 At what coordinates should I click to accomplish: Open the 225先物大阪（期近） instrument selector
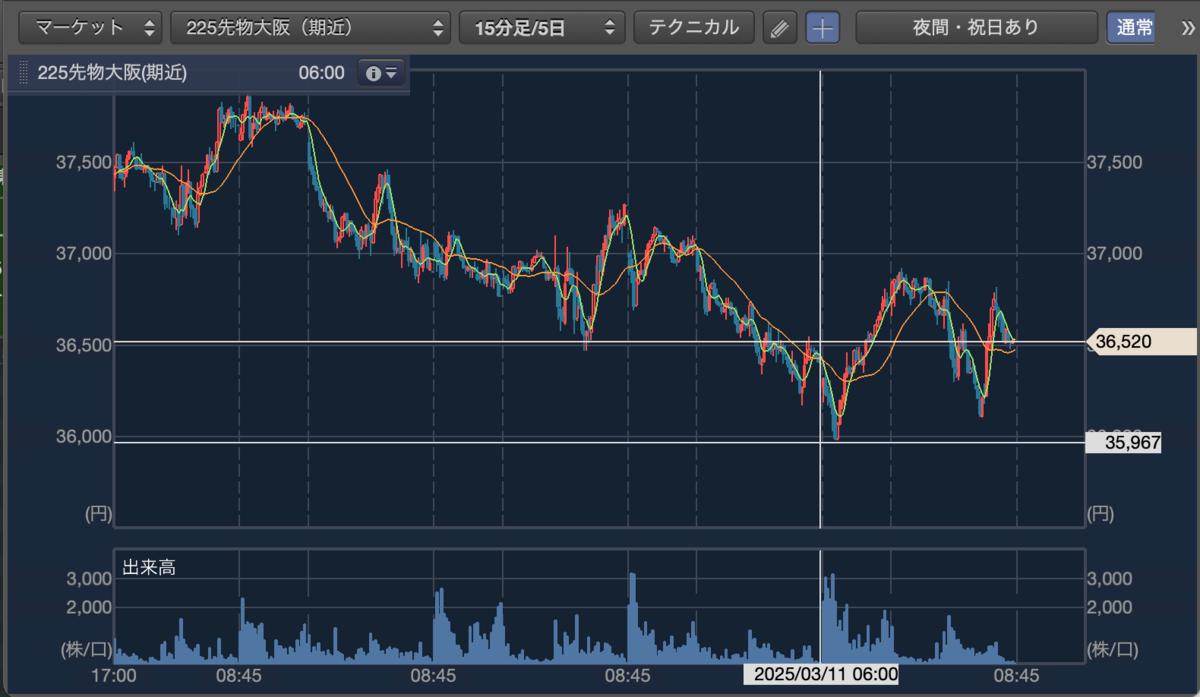[311, 27]
